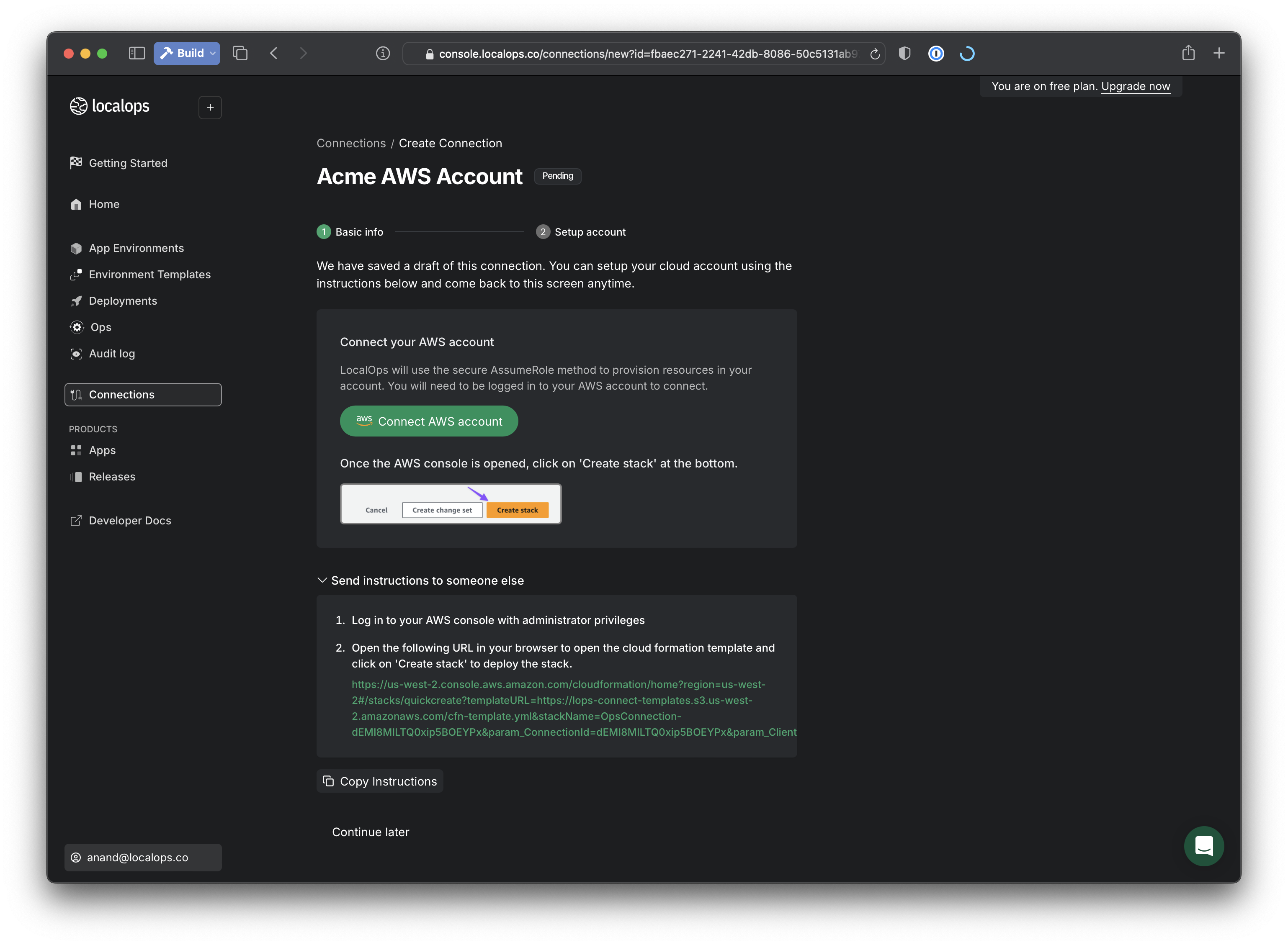Click the plus button beside localops logo
This screenshot has height=945, width=1288.
tap(210, 107)
